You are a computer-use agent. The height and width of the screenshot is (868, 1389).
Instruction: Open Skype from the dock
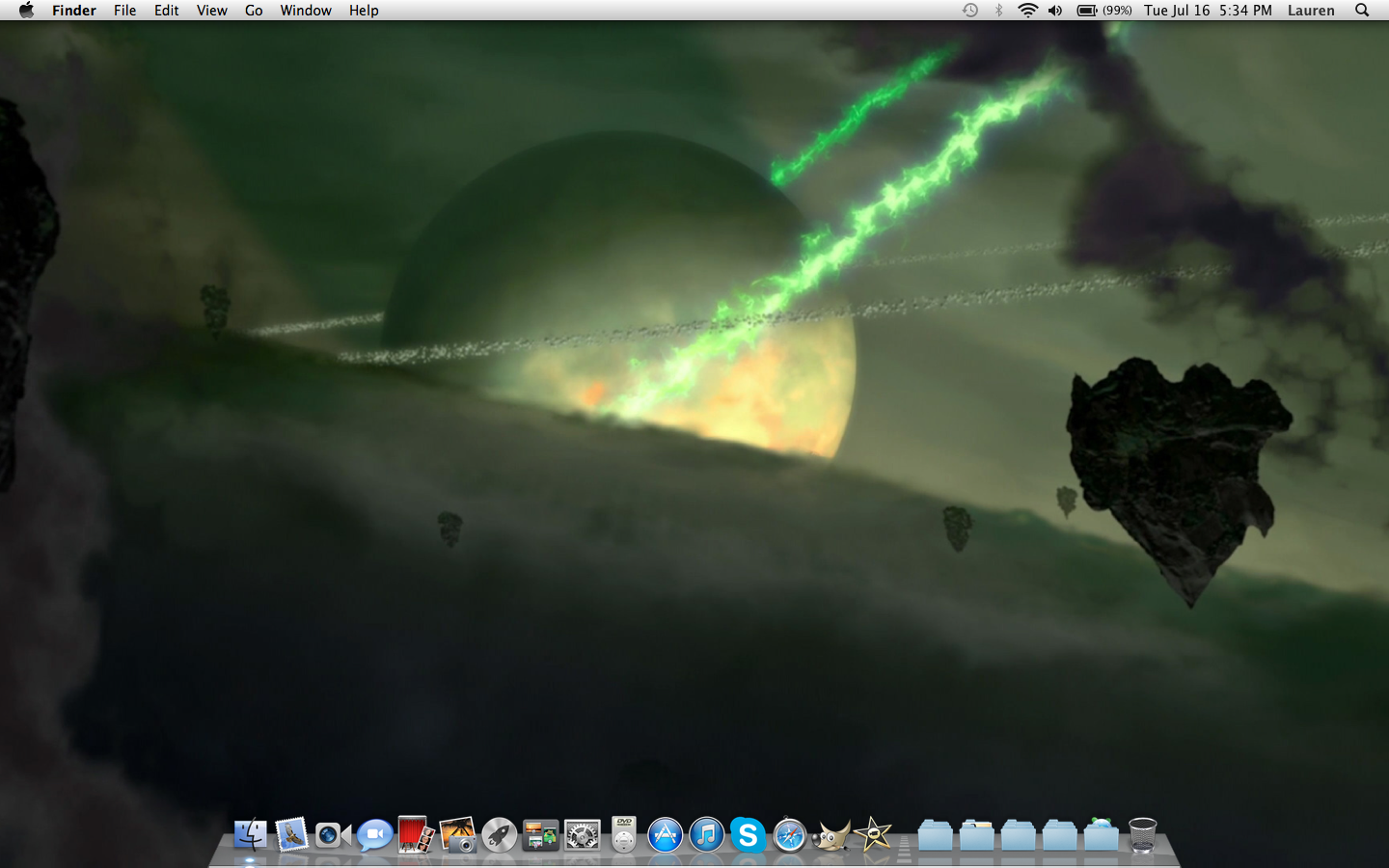[748, 834]
